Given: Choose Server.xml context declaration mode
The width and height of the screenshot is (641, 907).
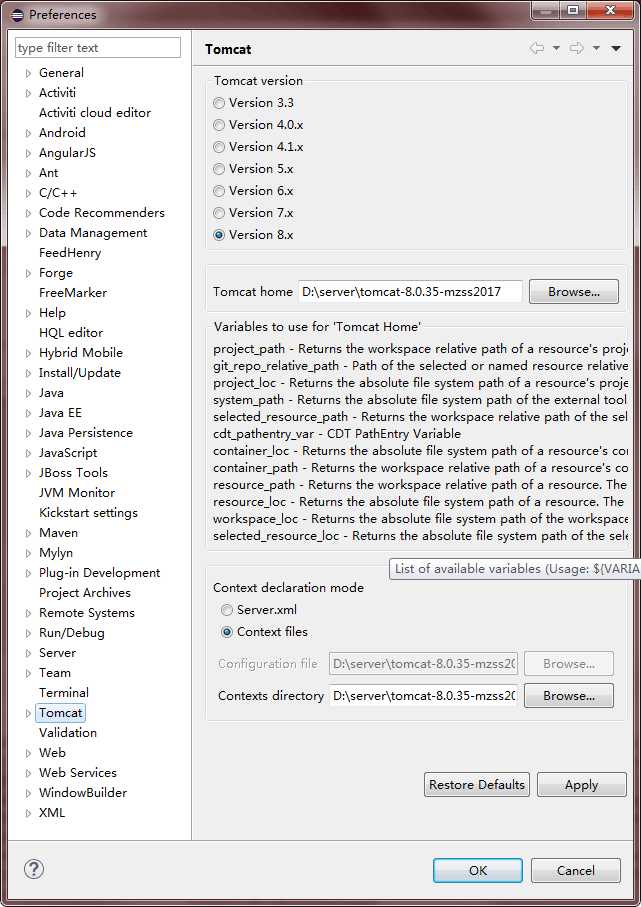Looking at the screenshot, I should click(x=227, y=610).
